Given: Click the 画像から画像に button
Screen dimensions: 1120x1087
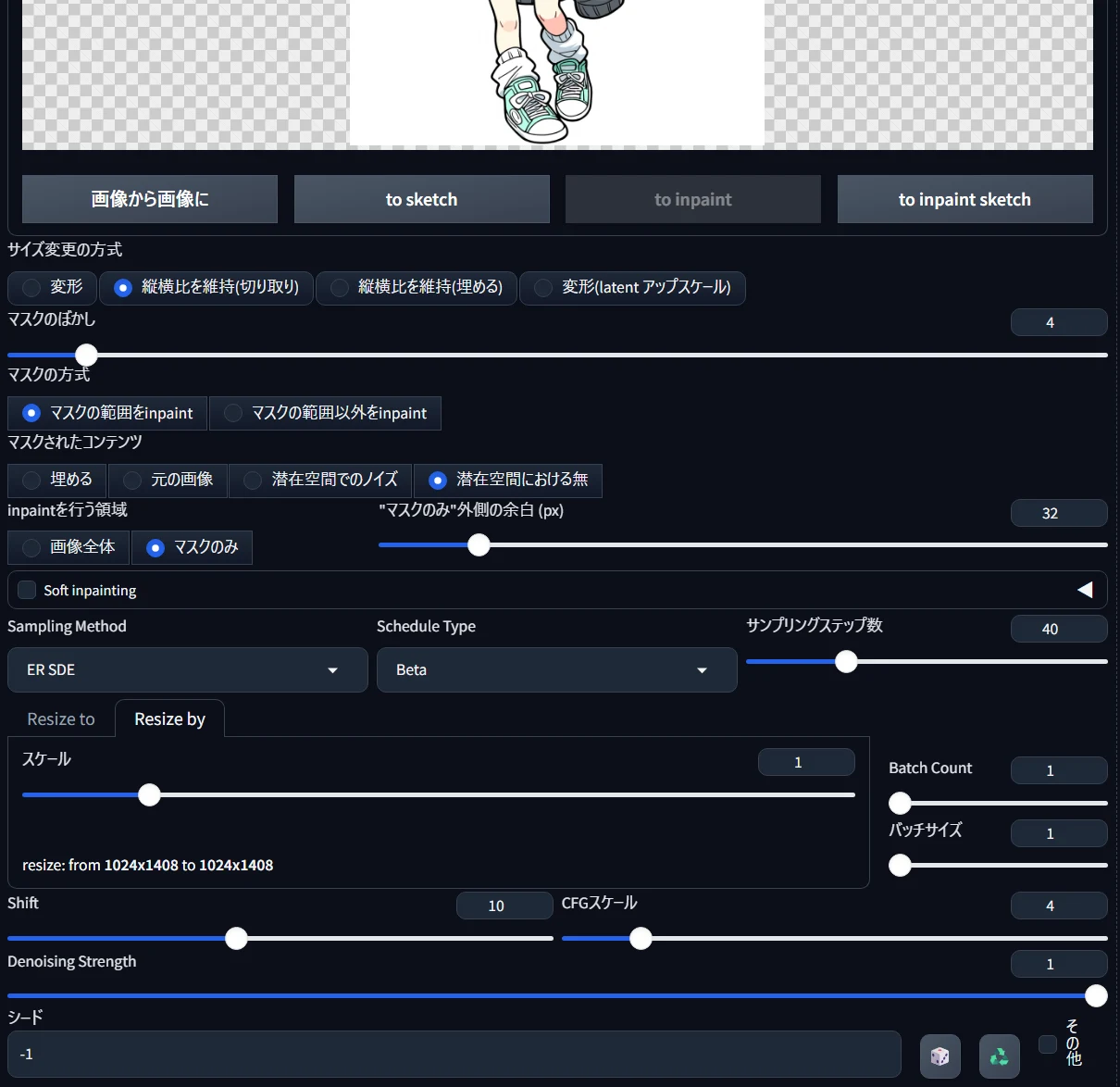Looking at the screenshot, I should [x=150, y=199].
